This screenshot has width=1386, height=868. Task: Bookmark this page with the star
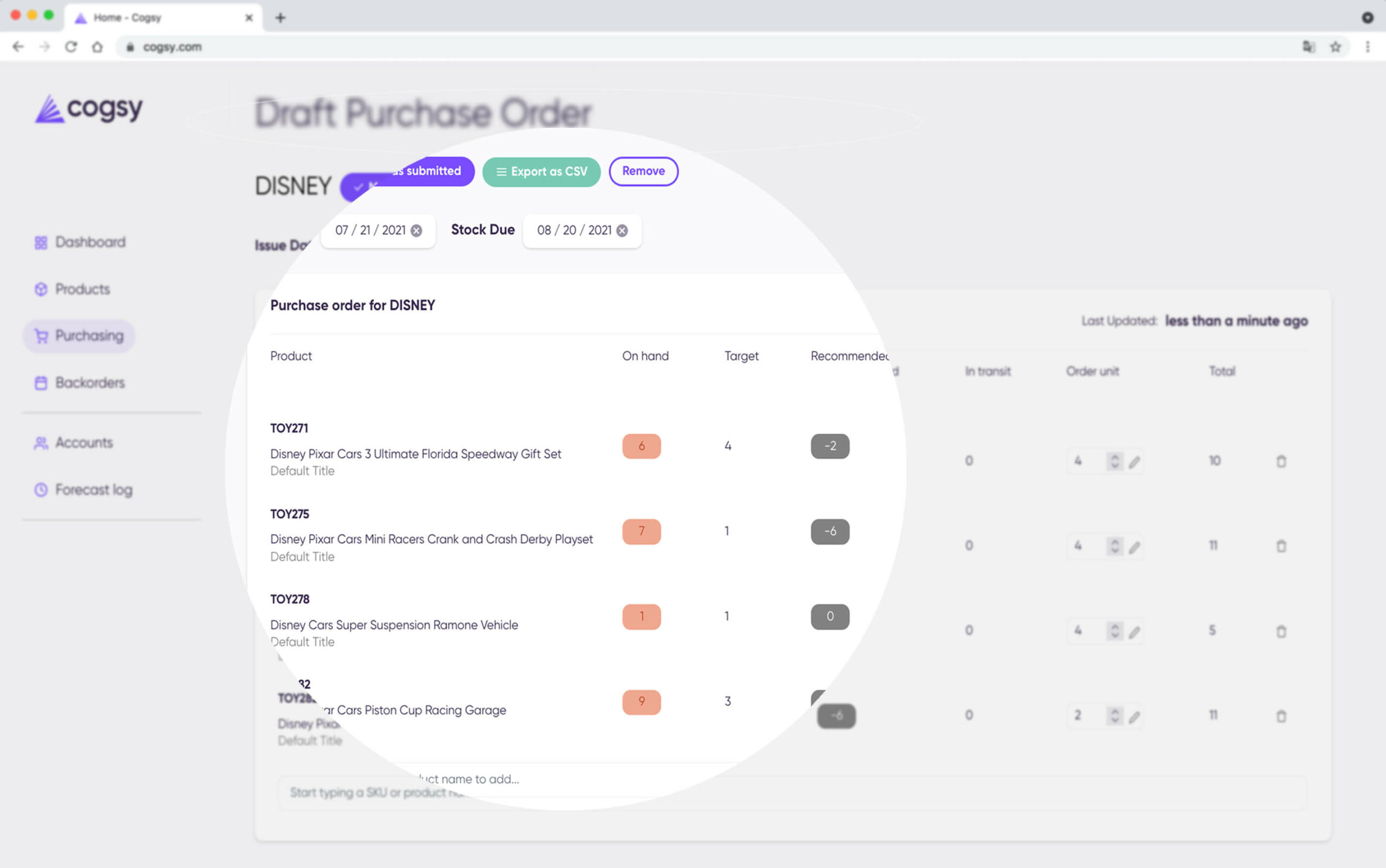(1336, 47)
